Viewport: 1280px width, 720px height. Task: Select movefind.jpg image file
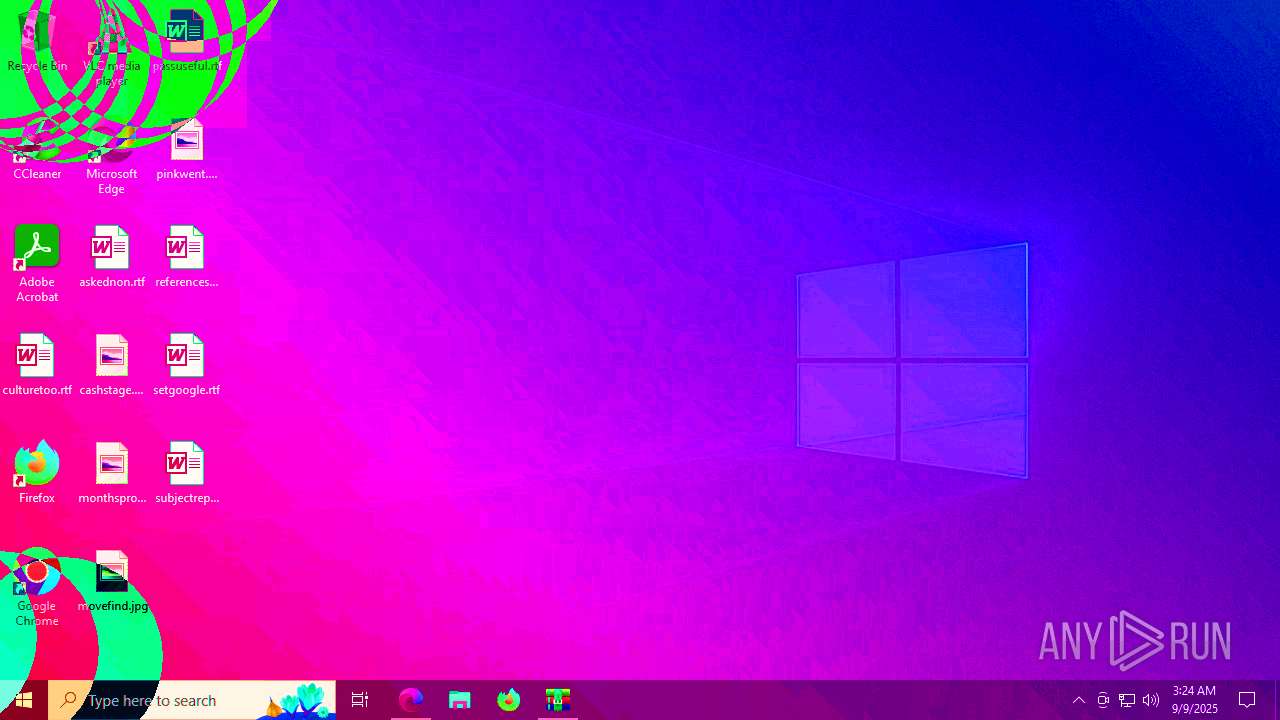[111, 582]
